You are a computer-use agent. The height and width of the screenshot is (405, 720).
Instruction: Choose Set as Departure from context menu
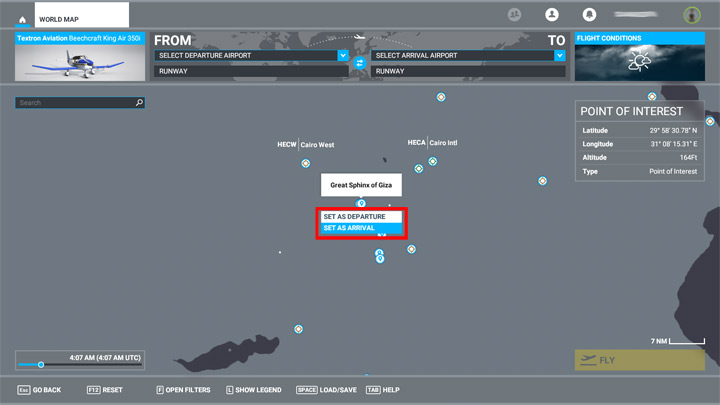361,216
